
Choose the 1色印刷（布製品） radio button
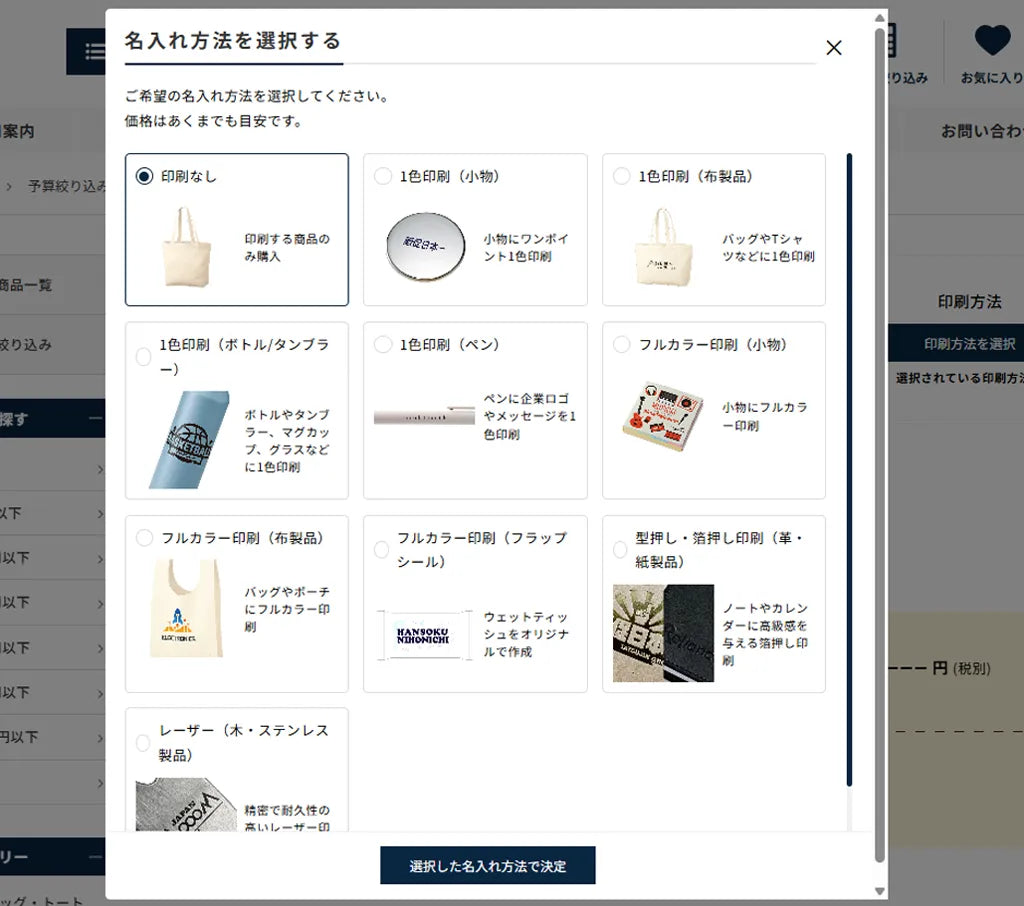point(621,176)
